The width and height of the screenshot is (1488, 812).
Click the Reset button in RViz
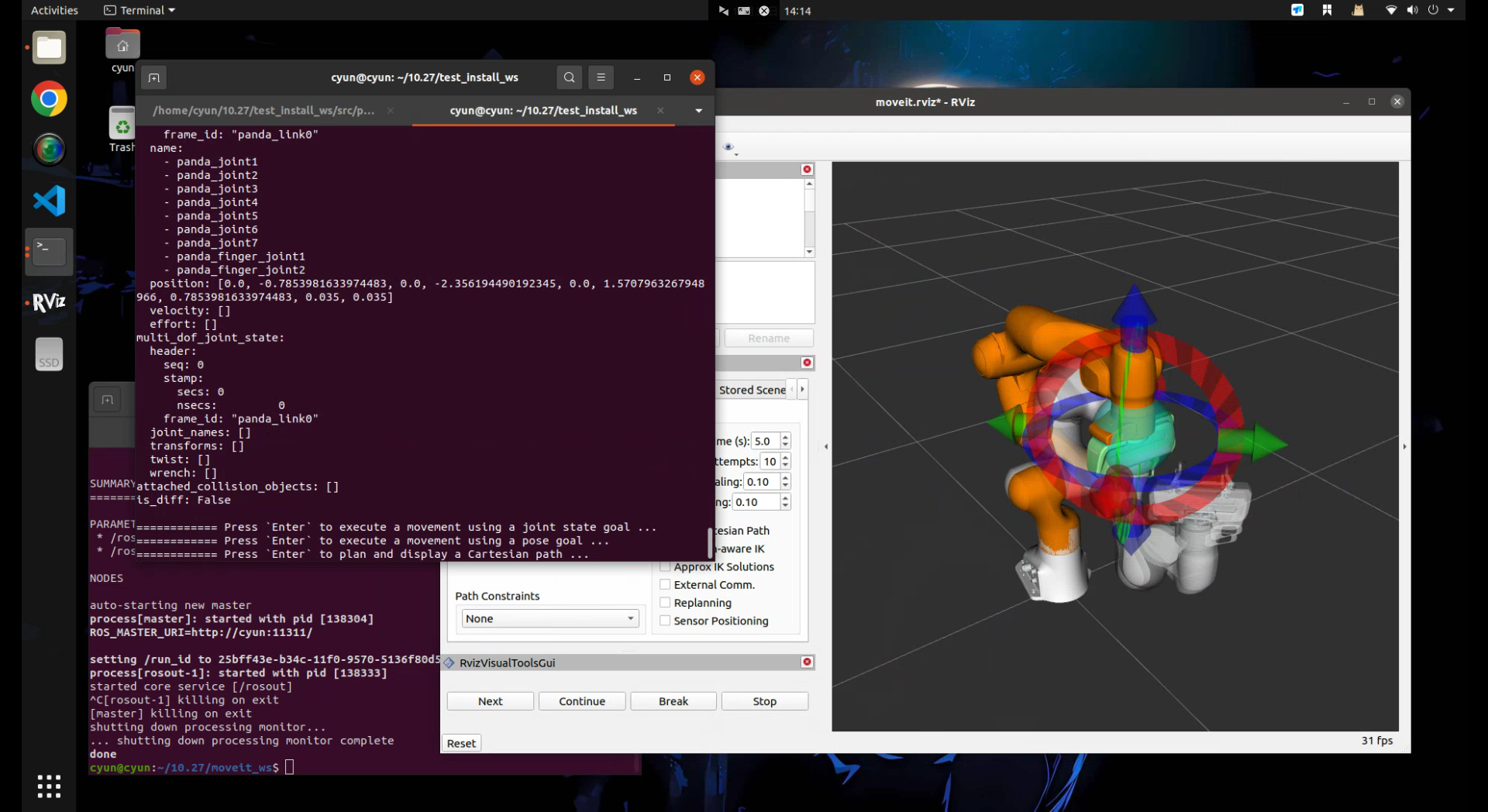coord(461,743)
